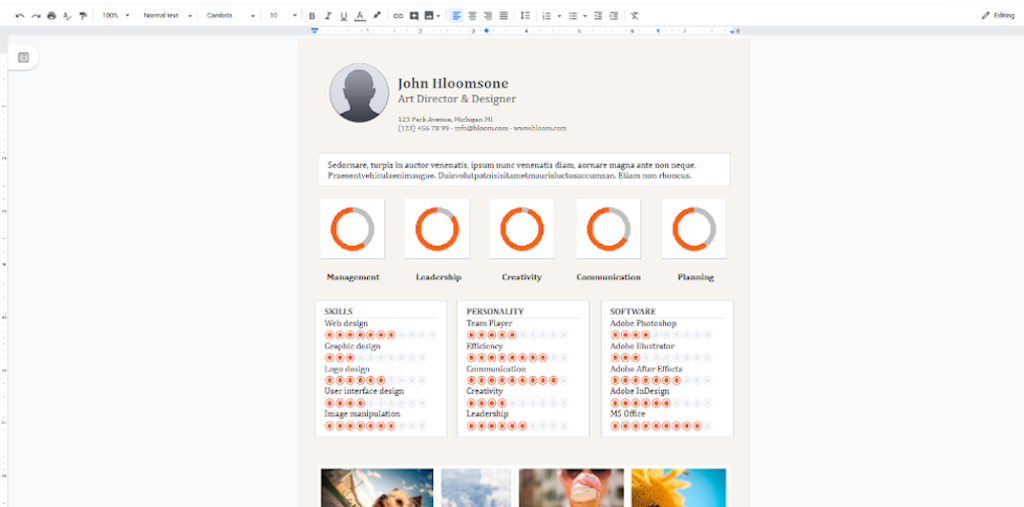Click the phone and email contact line
The width and height of the screenshot is (1024, 507).
click(x=482, y=128)
